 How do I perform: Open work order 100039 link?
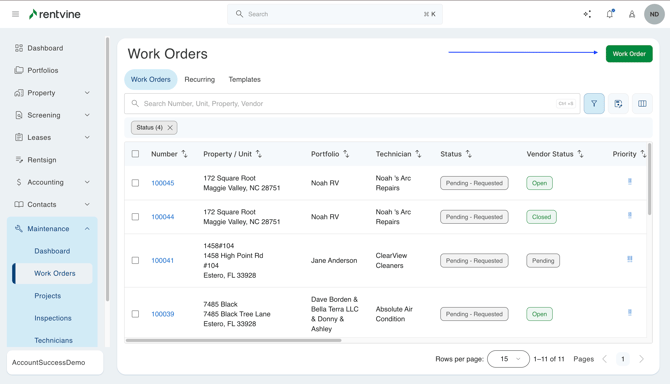pyautogui.click(x=163, y=314)
